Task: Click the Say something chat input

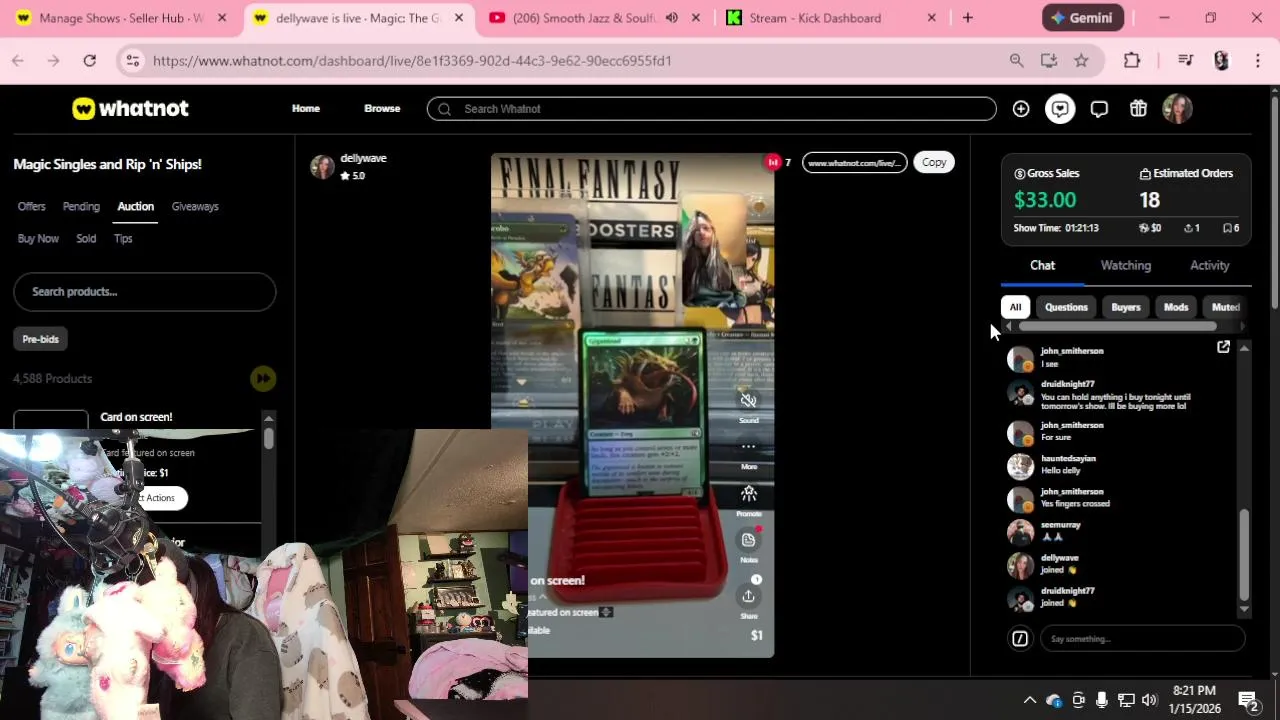Action: pyautogui.click(x=1142, y=638)
